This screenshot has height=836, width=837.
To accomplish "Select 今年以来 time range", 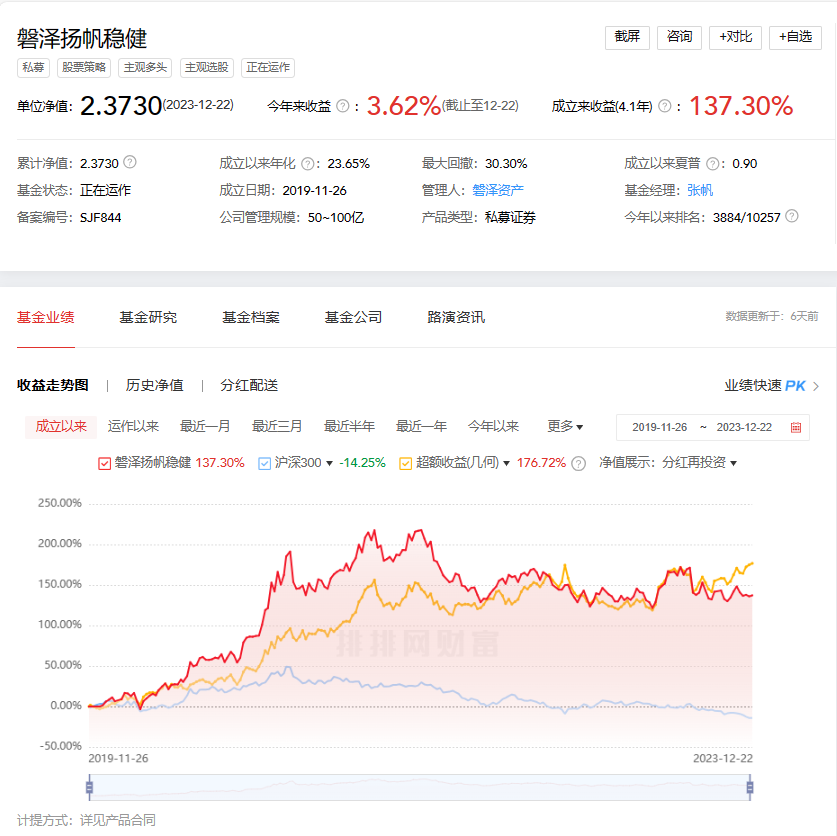I will [493, 427].
